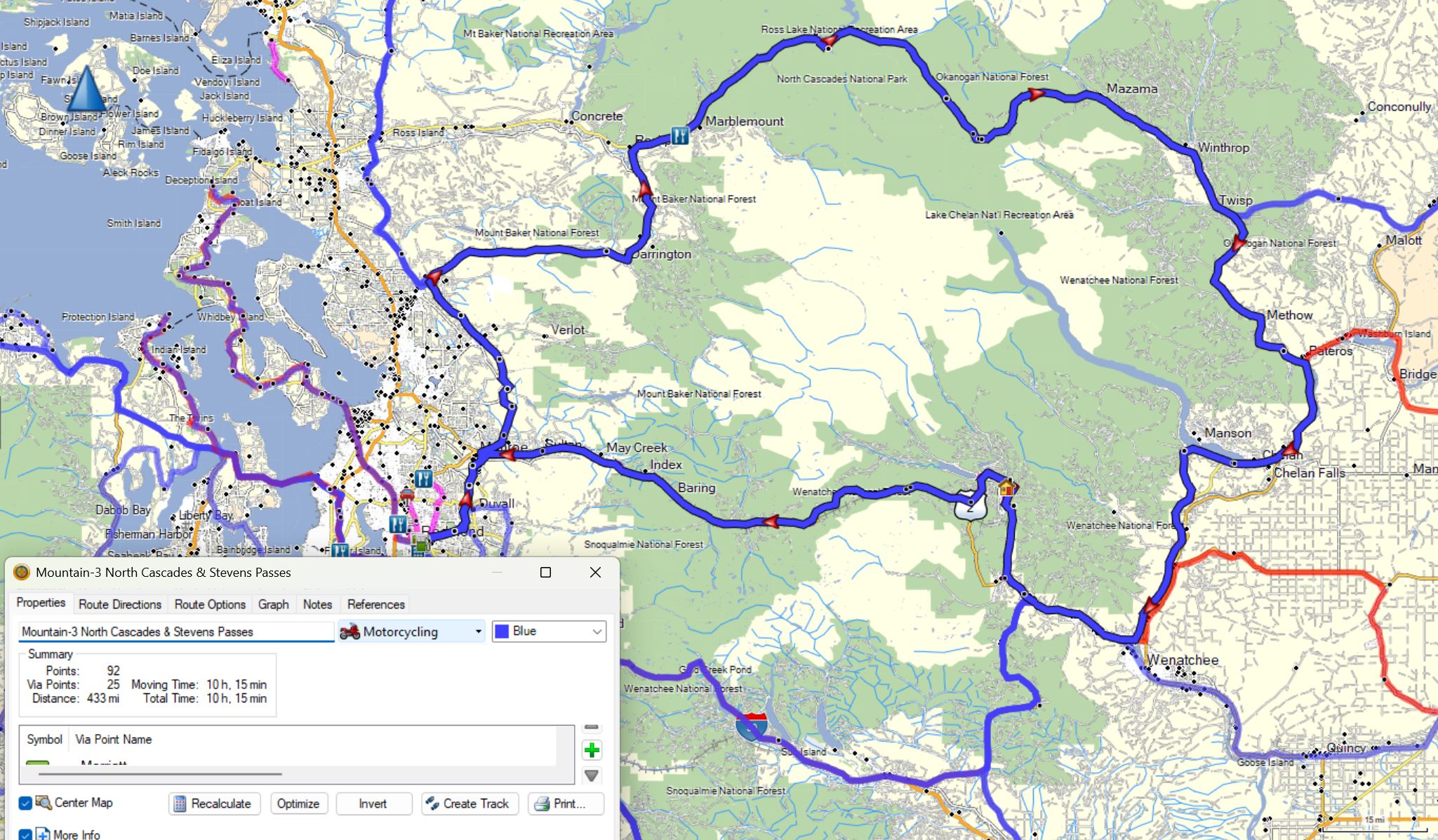Viewport: 1438px width, 840px height.
Task: Click the route arrow marker near Mazama
Action: point(1037,94)
